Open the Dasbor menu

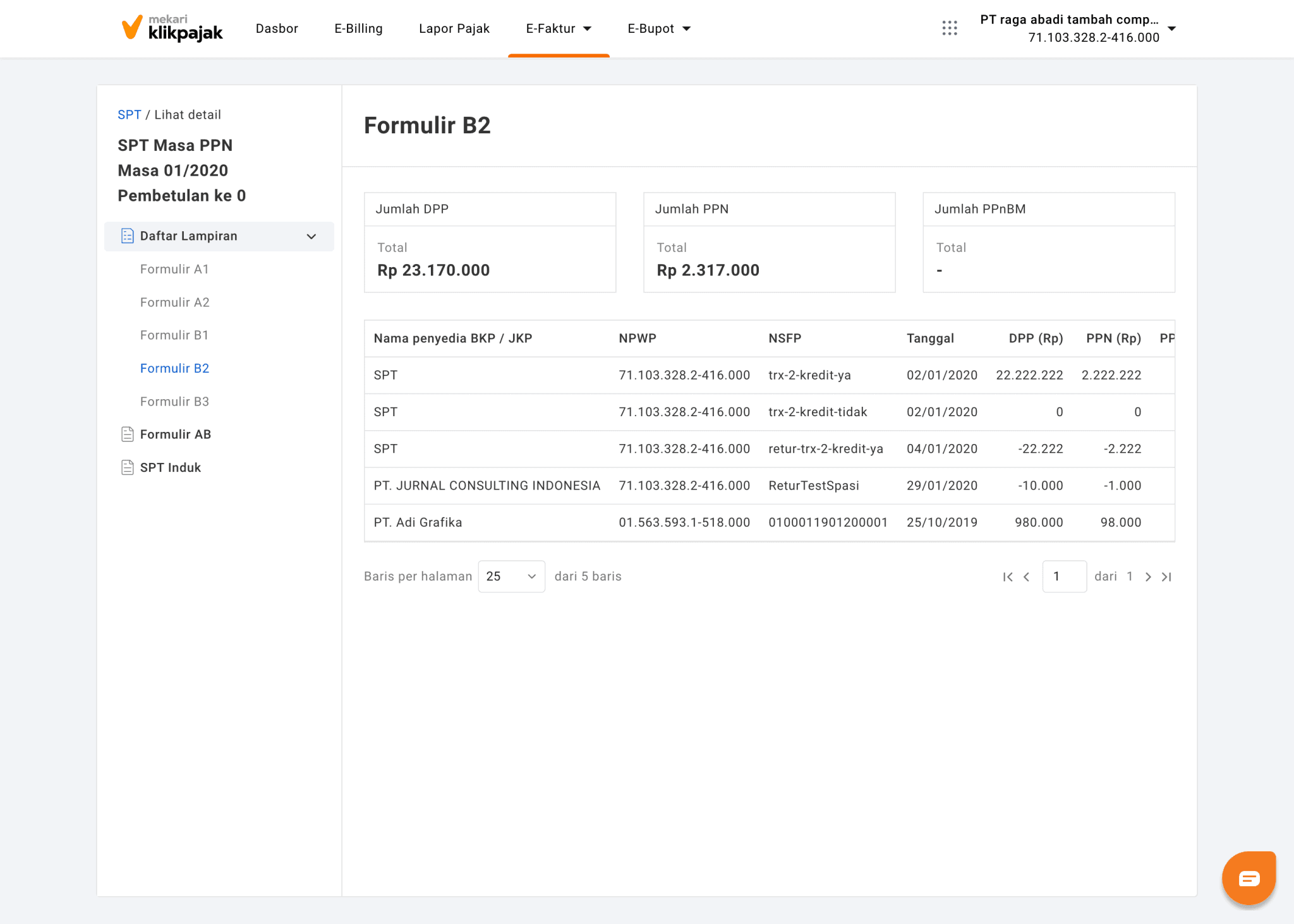coord(277,28)
